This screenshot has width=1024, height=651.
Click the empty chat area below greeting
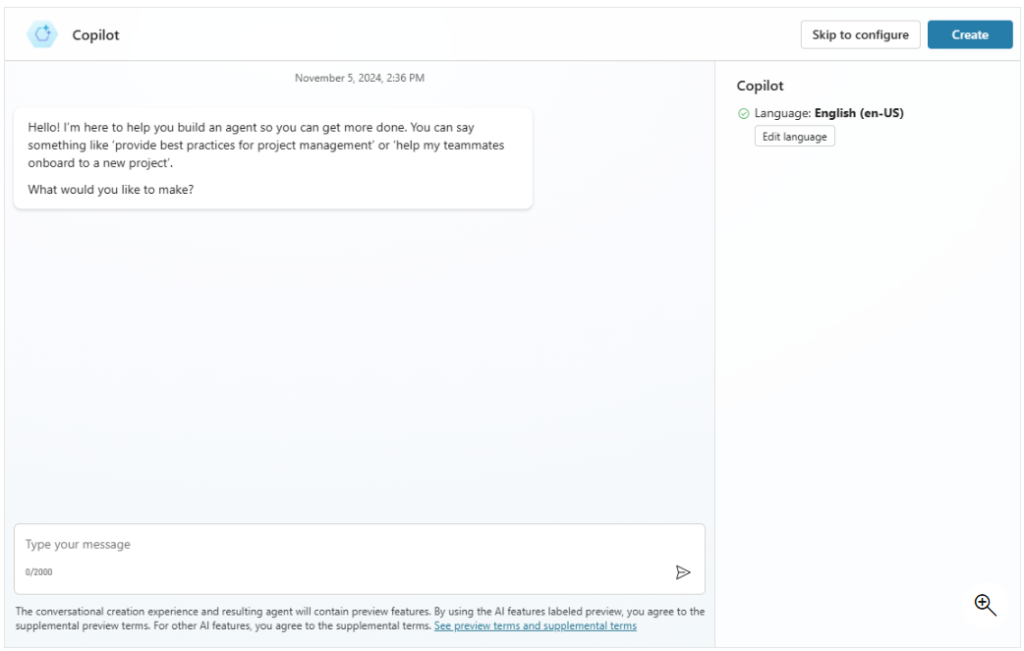(360, 360)
